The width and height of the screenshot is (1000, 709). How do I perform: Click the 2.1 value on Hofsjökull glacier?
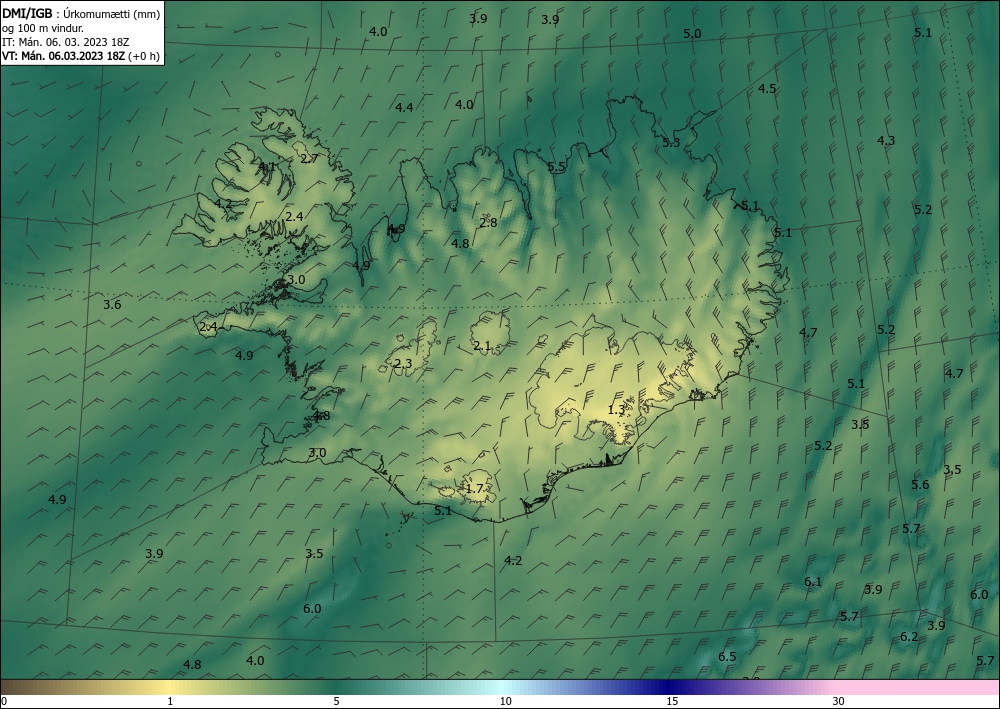pos(482,346)
